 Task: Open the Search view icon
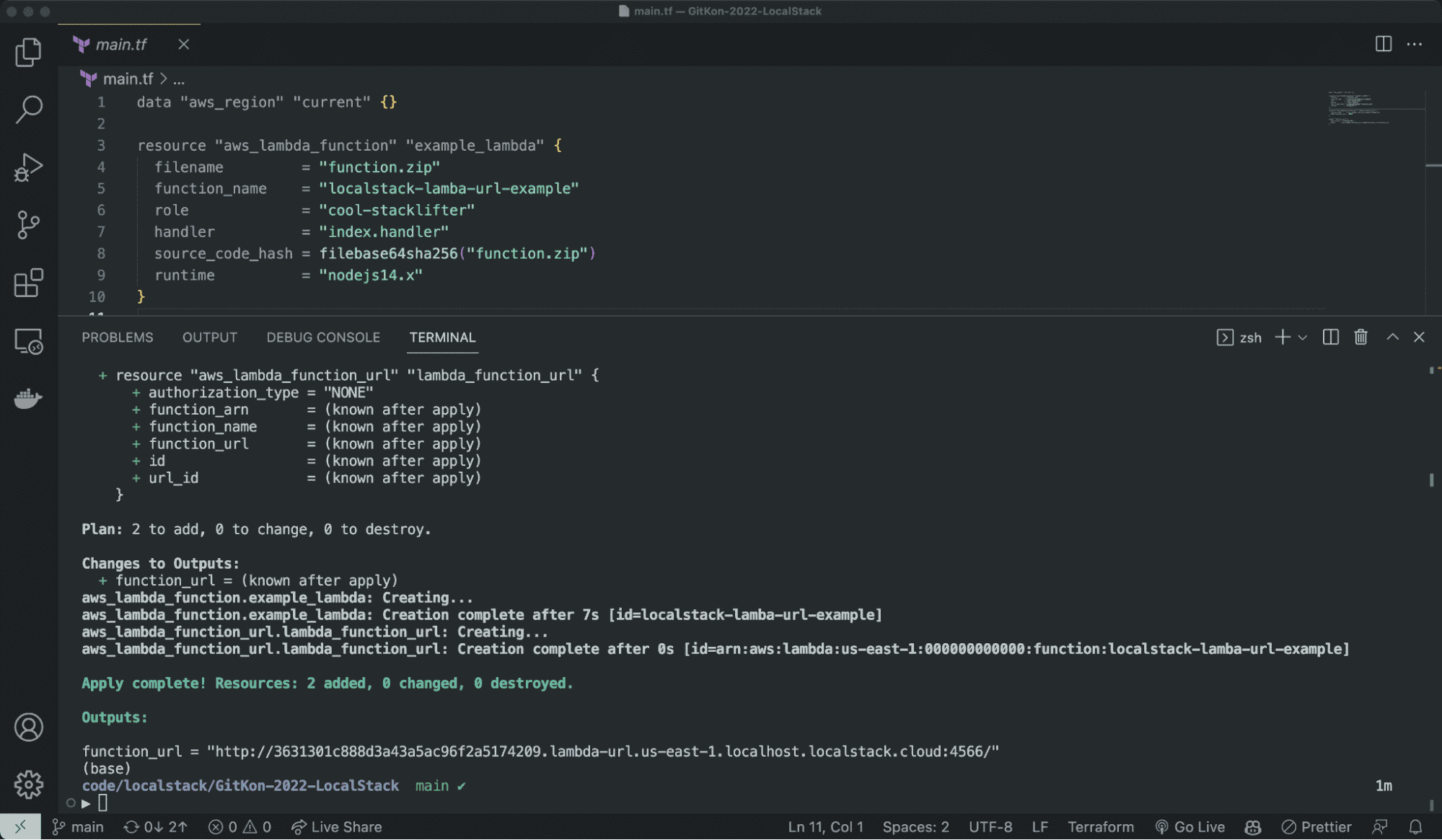click(28, 110)
